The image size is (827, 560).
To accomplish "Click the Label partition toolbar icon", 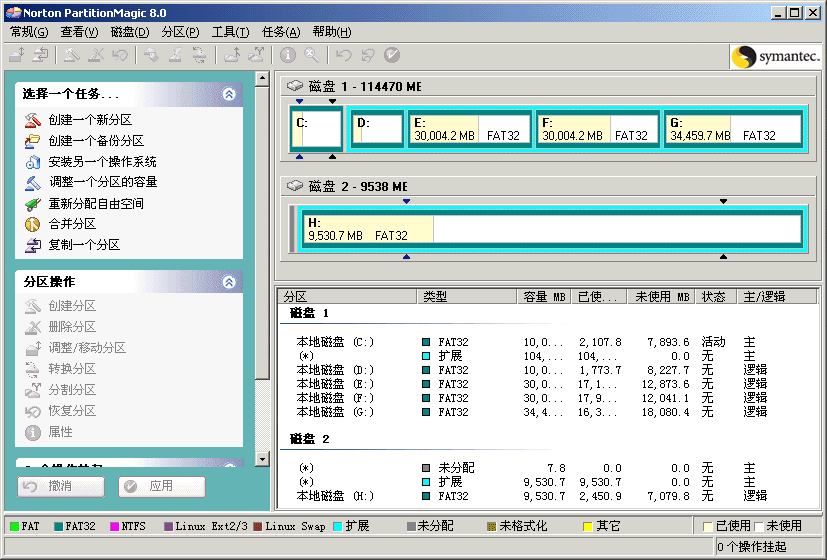I will [151, 55].
